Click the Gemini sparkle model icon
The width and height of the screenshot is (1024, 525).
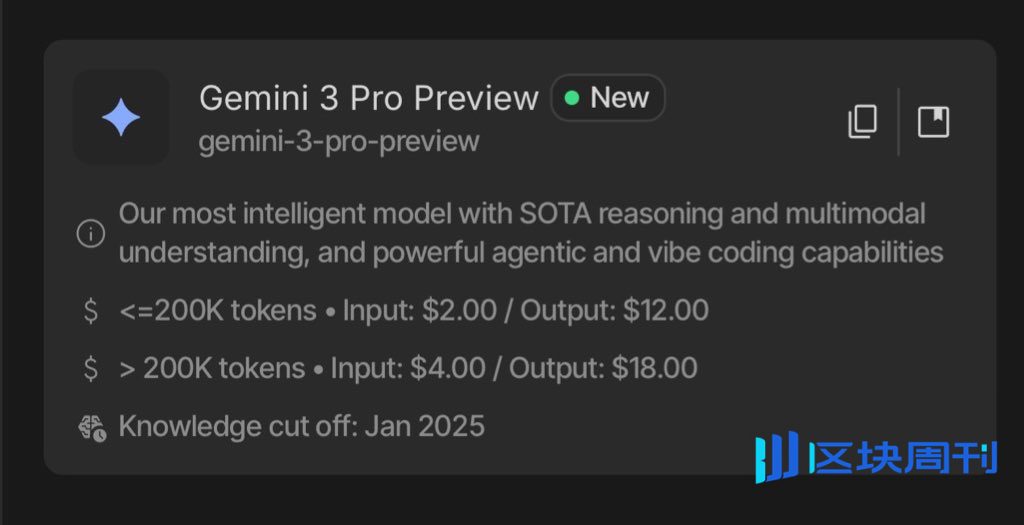click(x=121, y=118)
